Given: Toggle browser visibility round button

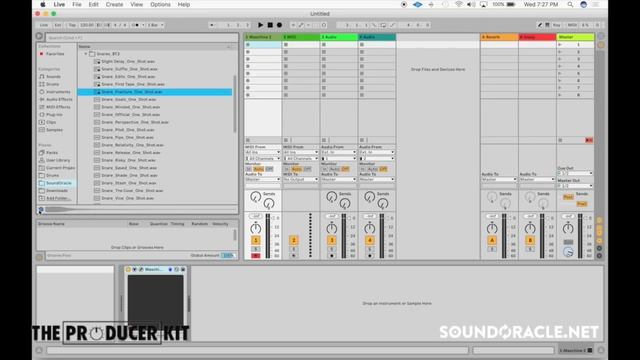Looking at the screenshot, I should pyautogui.click(x=39, y=36).
